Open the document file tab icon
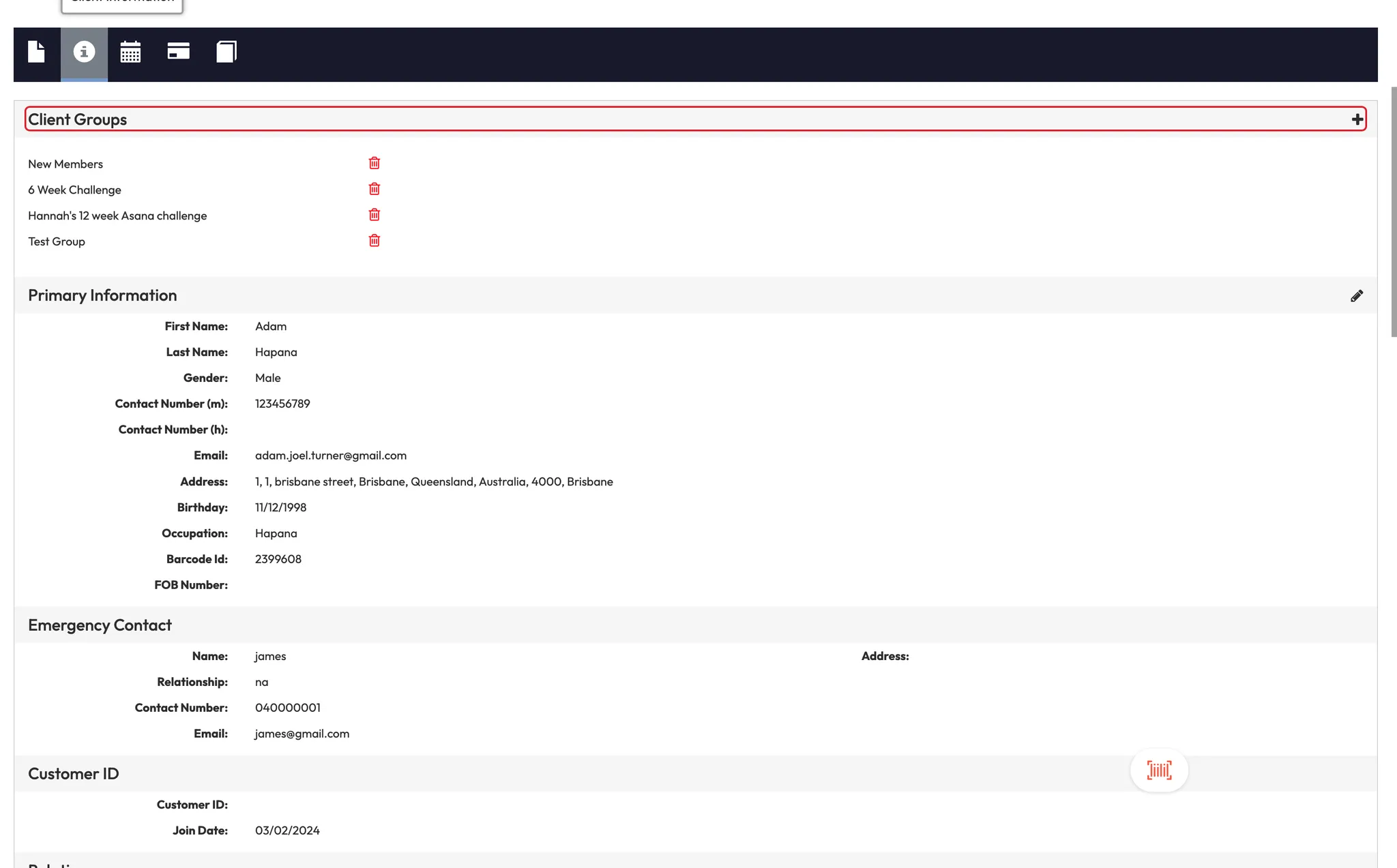The height and width of the screenshot is (868, 1397). coord(37,52)
